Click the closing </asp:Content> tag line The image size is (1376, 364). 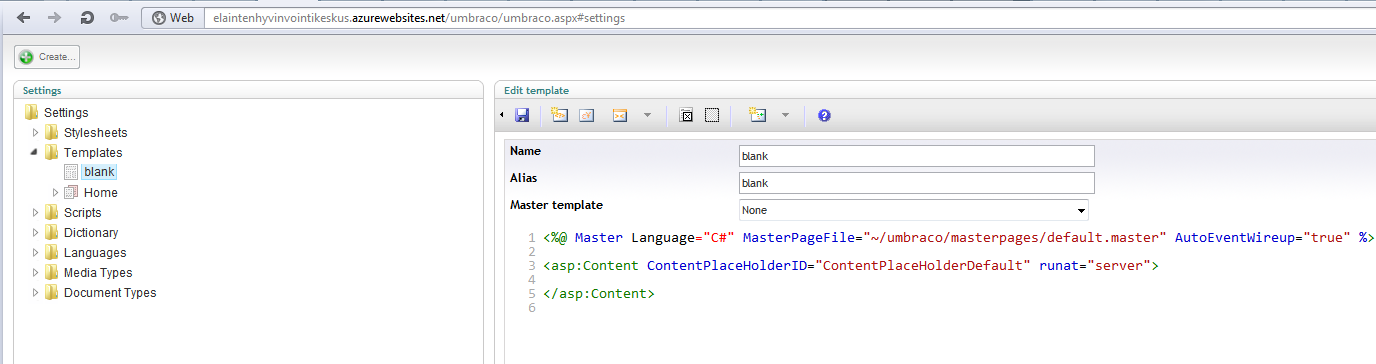tap(599, 293)
